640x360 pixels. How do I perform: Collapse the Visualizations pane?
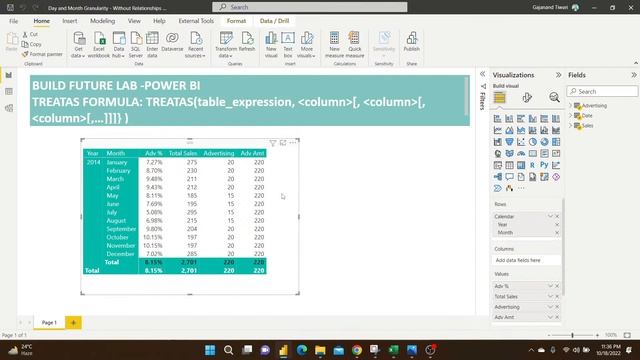point(558,75)
